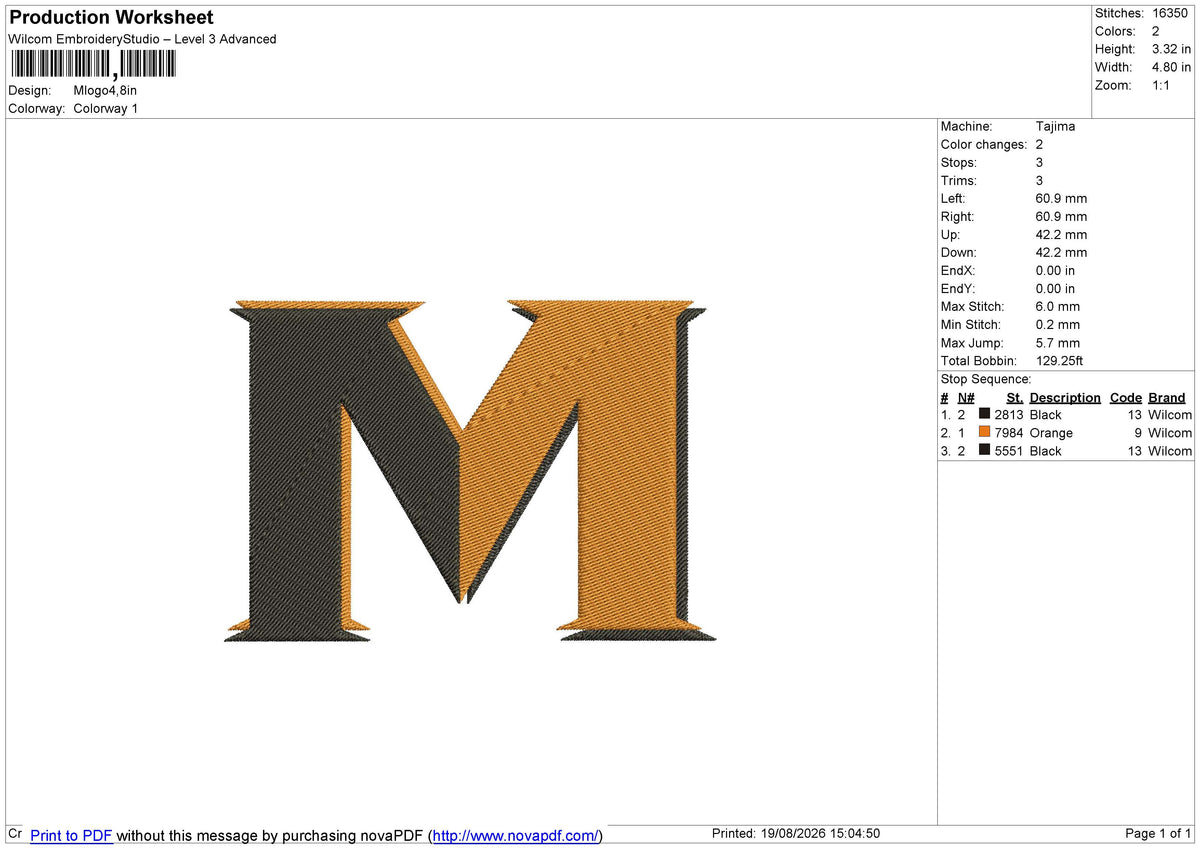Select stitch count 2813 in stop row 1
The width and height of the screenshot is (1200, 848).
coord(1009,414)
